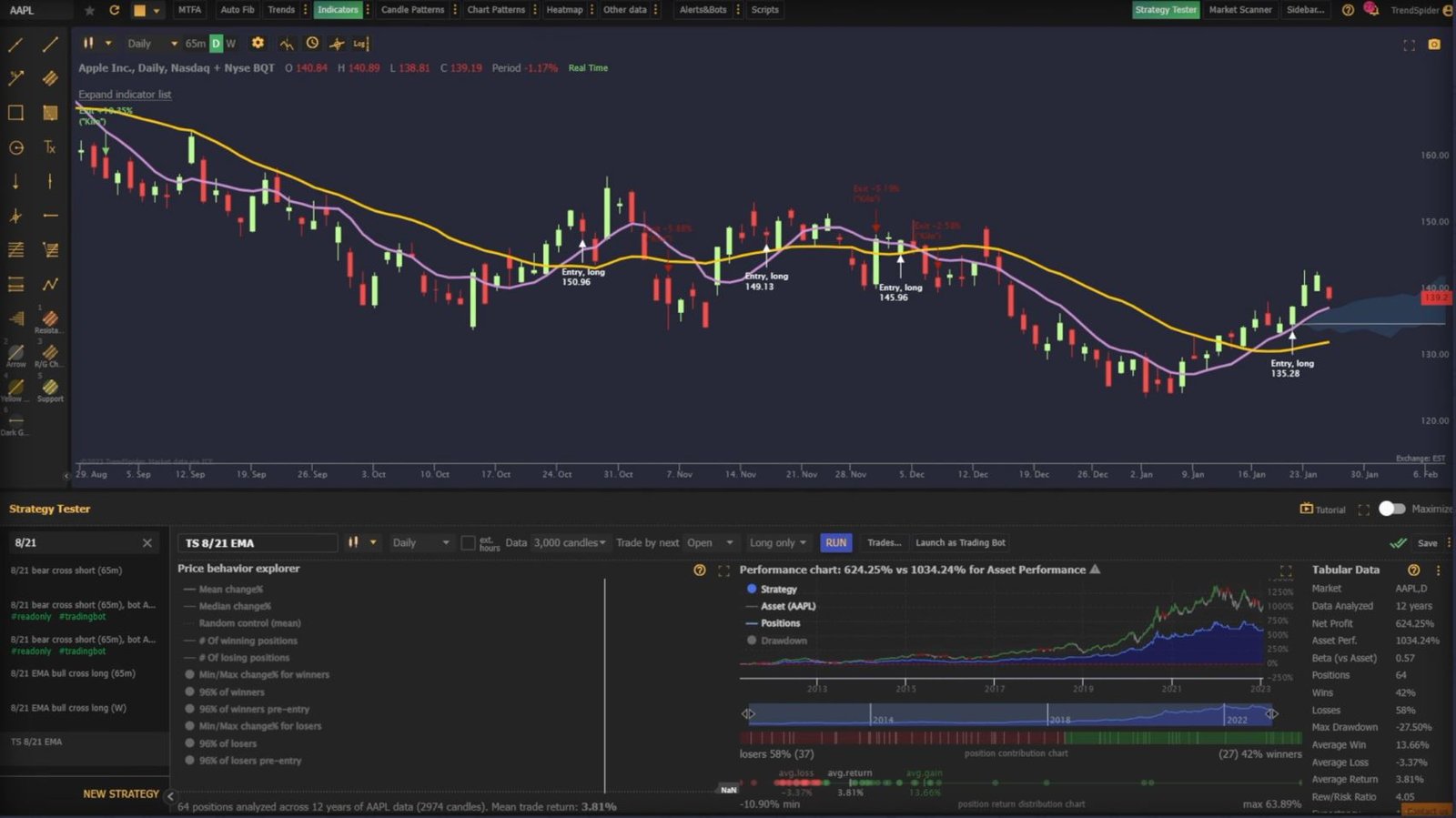This screenshot has width=1456, height=818.
Task: Open the Strategy Tester Daily timeframe dropdown
Action: 420,543
